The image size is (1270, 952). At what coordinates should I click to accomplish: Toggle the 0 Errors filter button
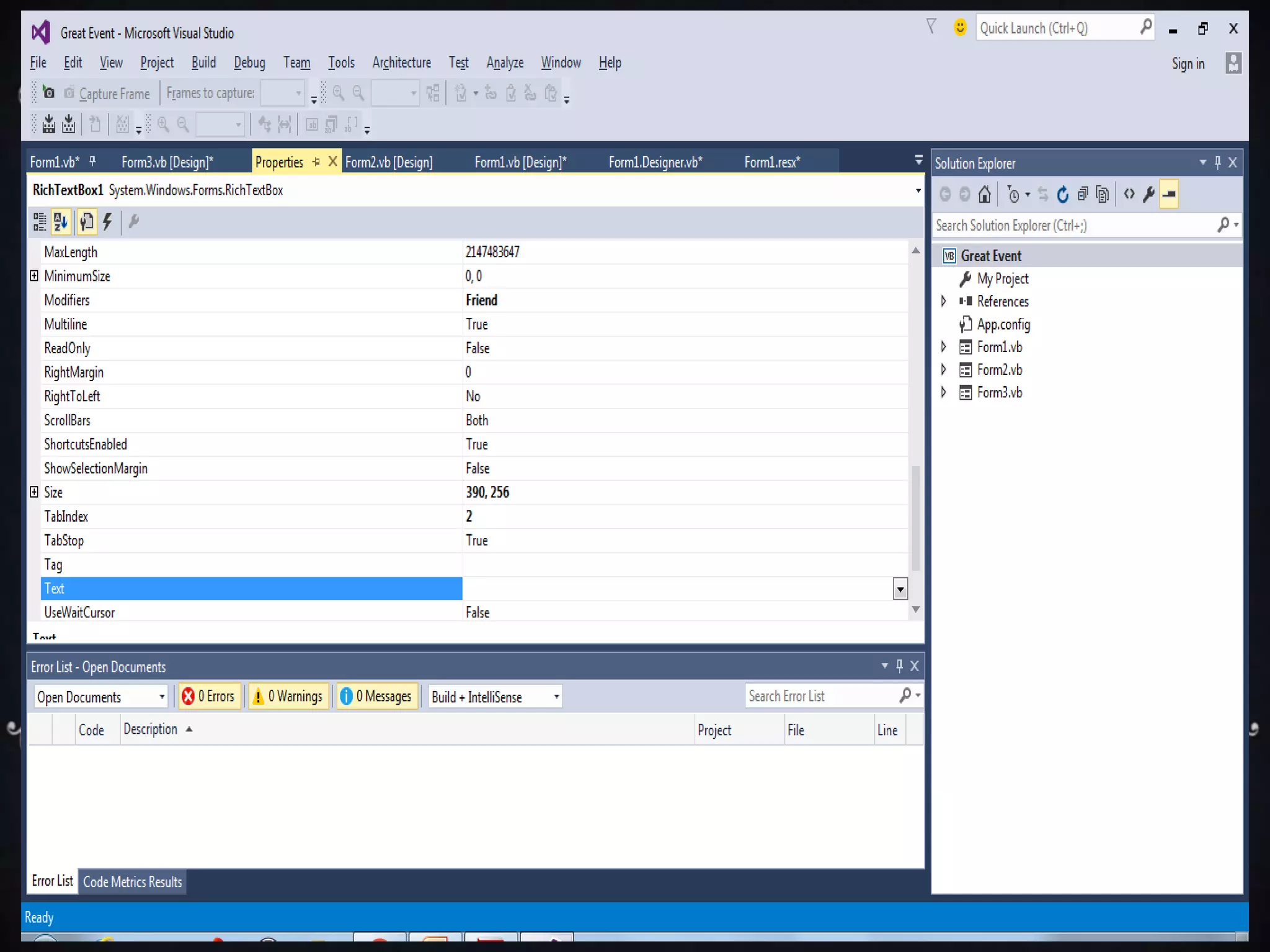(x=210, y=696)
